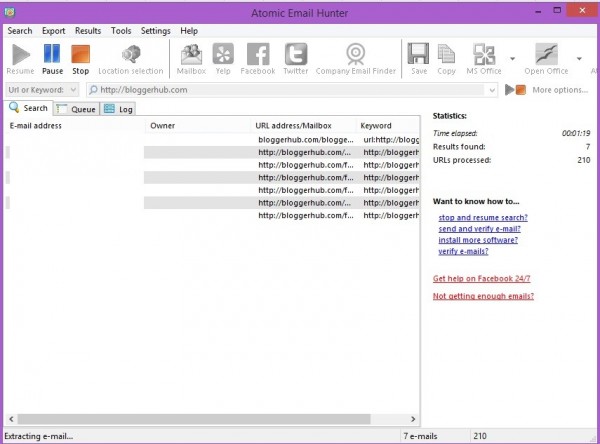Copy results to the clipboard

[x=446, y=59]
